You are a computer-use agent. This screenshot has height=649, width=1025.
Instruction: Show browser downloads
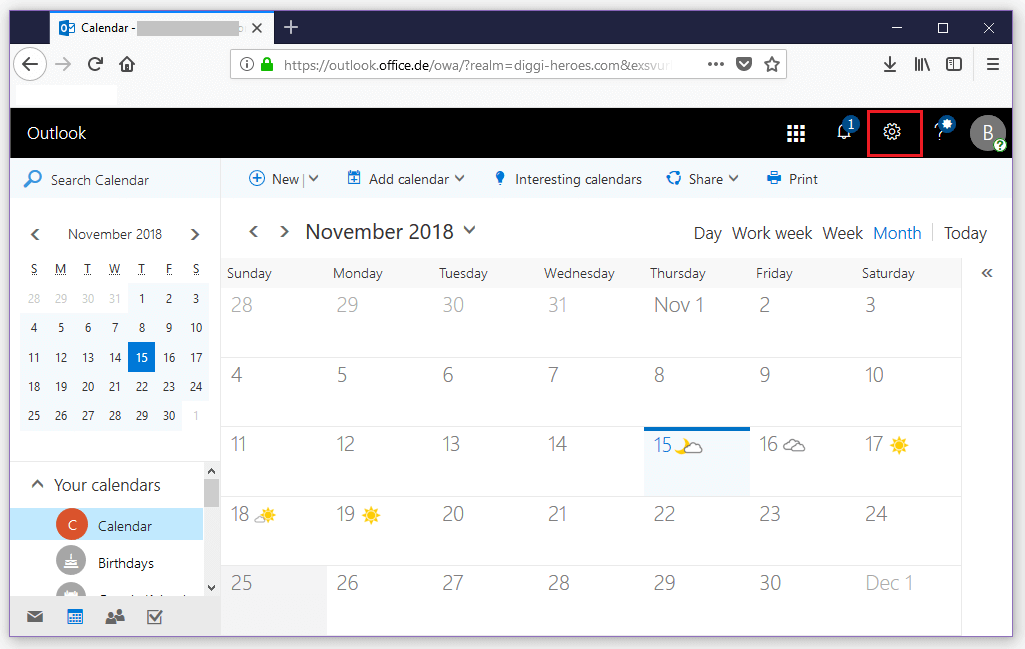(x=890, y=64)
